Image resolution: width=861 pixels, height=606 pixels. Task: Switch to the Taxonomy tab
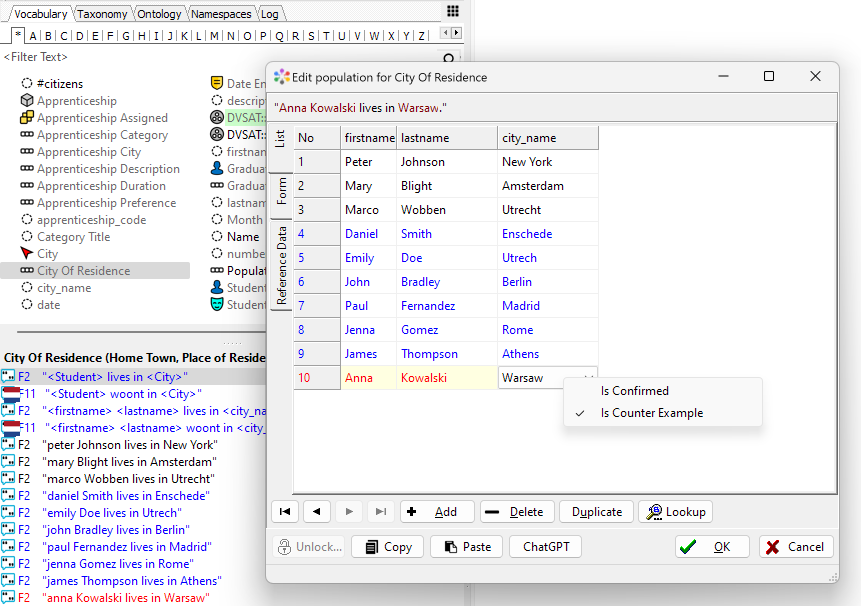(x=102, y=14)
